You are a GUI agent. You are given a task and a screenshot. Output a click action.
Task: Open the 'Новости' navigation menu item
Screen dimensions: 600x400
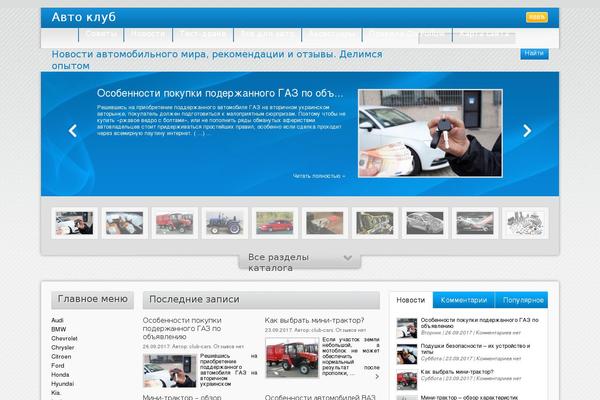(148, 34)
